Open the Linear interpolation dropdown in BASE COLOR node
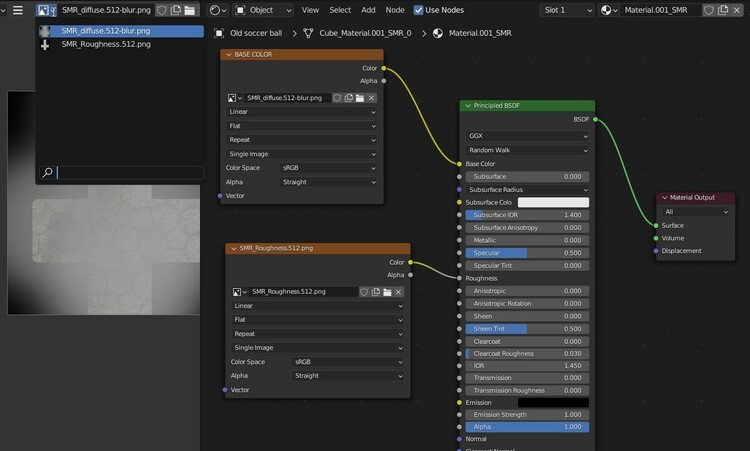This screenshot has width=750, height=451. coord(302,112)
